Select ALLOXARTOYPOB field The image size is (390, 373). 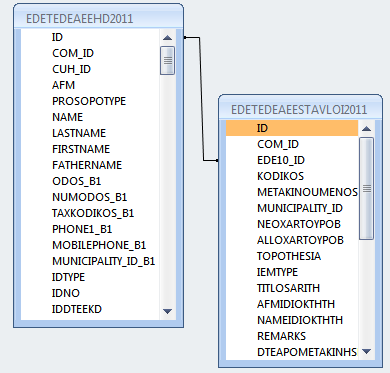[292, 240]
